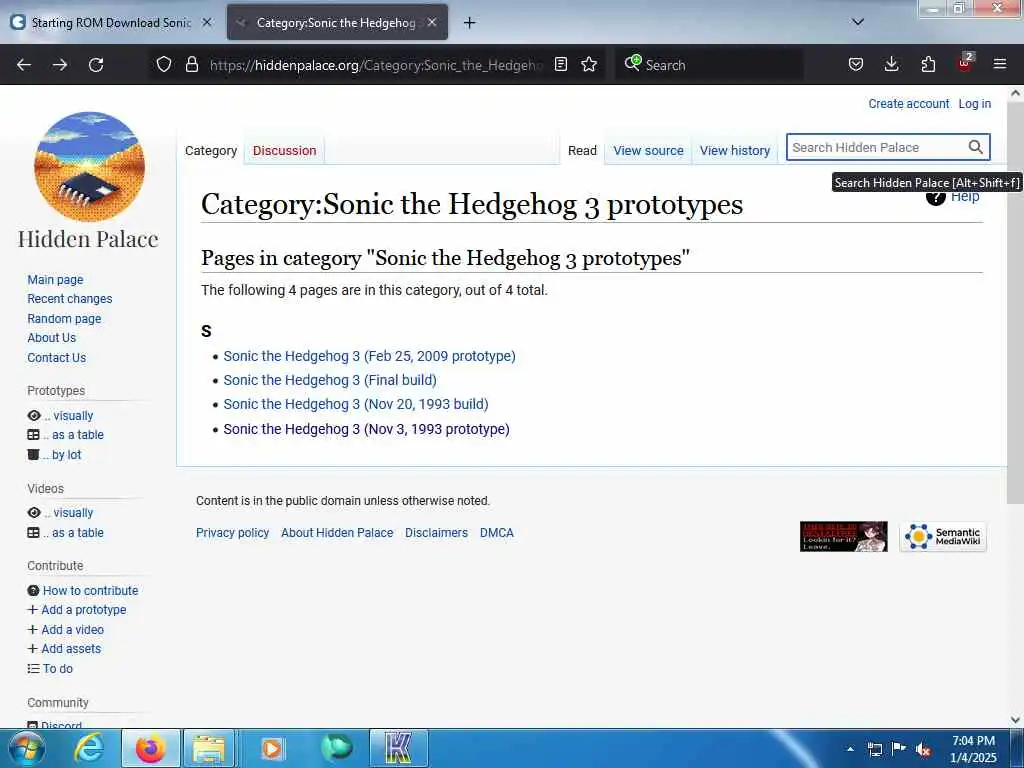
Task: Expand the list all tabs chevron
Action: click(x=858, y=22)
